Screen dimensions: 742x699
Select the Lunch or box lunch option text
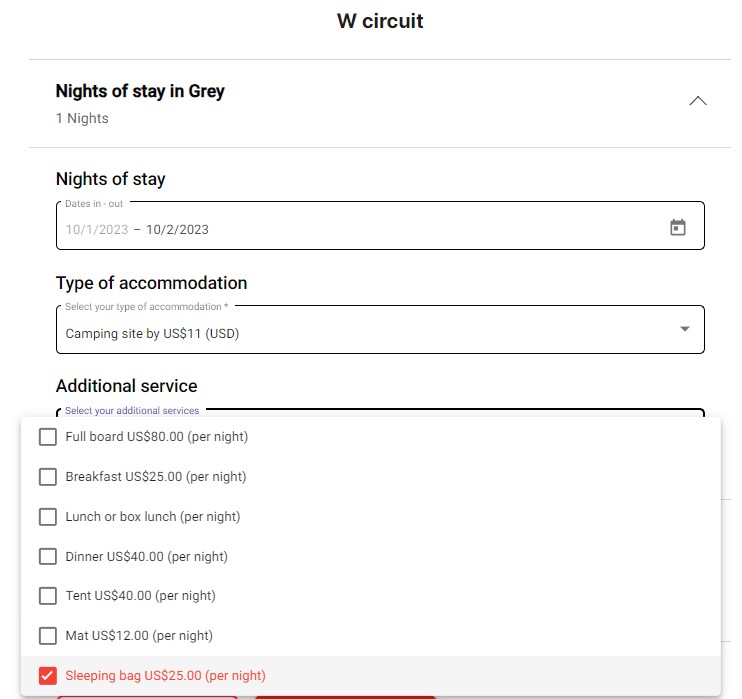click(153, 517)
